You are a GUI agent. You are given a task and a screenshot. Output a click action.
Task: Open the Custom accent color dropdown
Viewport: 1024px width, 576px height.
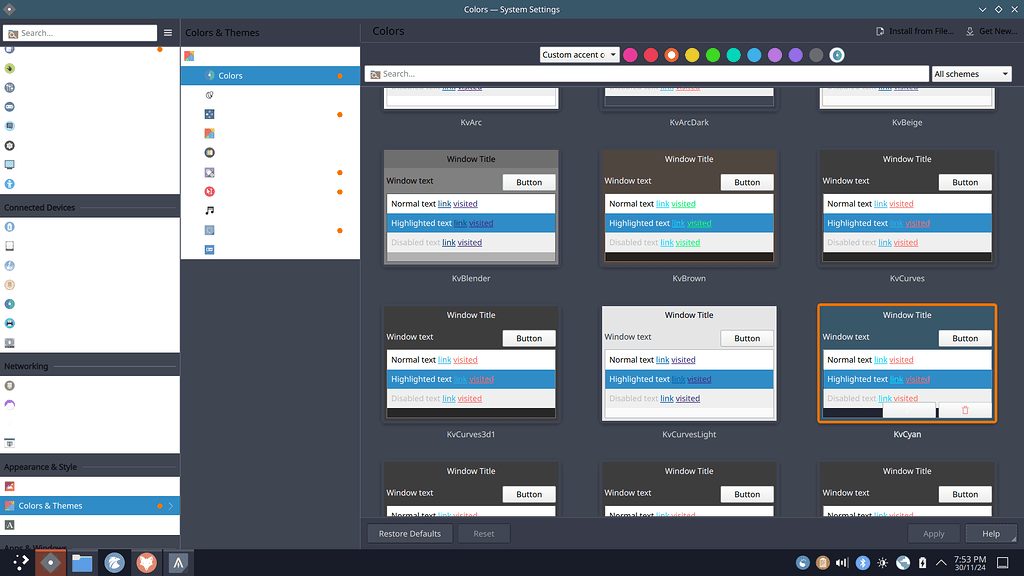coord(579,55)
